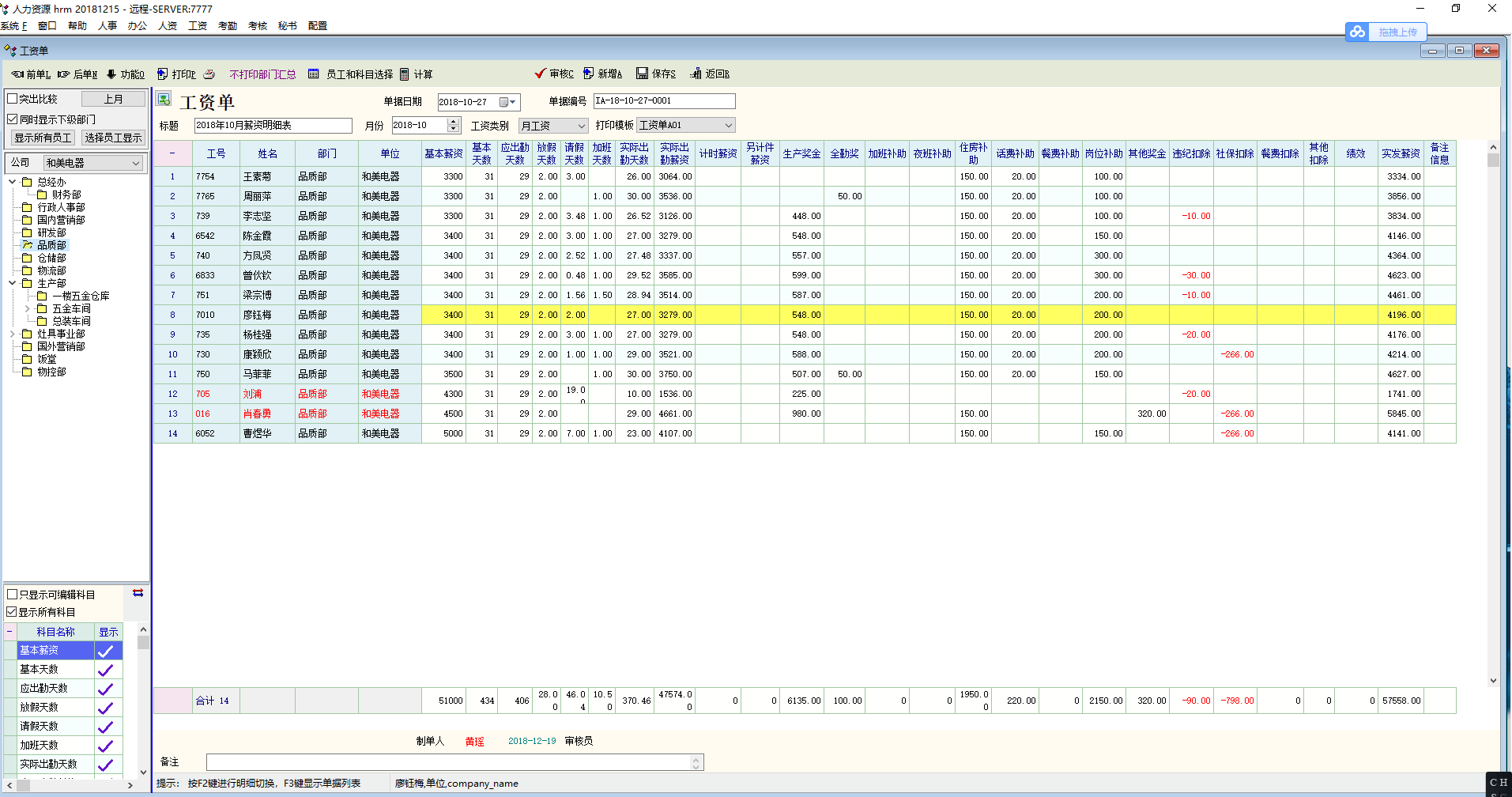Image resolution: width=1512 pixels, height=797 pixels.
Task: Click the picture icon beside 工资单 title
Action: (x=164, y=100)
